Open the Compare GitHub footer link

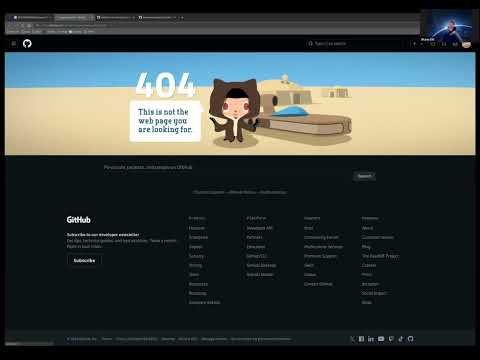[204, 302]
